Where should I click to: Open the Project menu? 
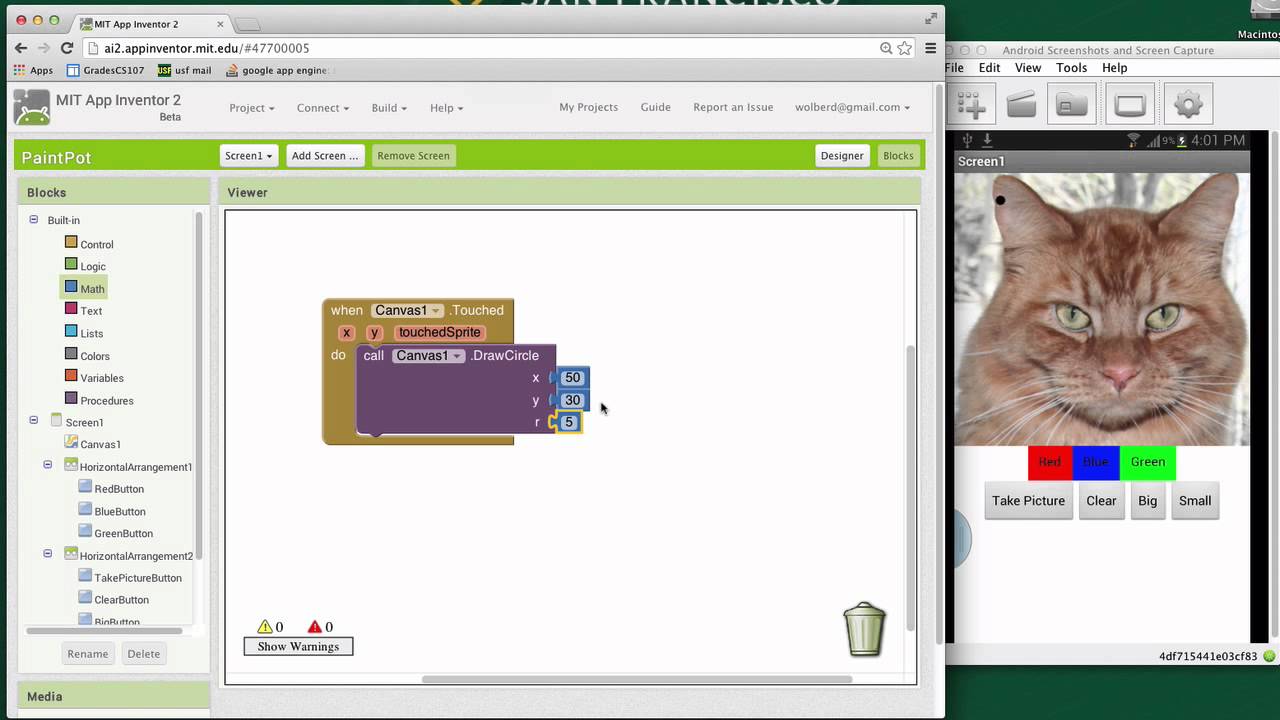[x=252, y=108]
